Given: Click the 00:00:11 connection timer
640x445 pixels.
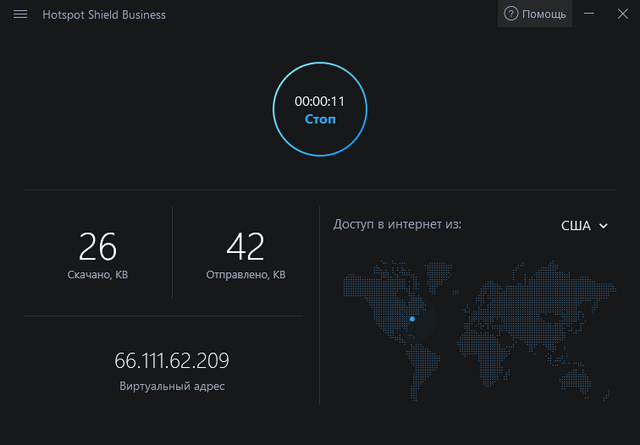Looking at the screenshot, I should click(x=320, y=101).
